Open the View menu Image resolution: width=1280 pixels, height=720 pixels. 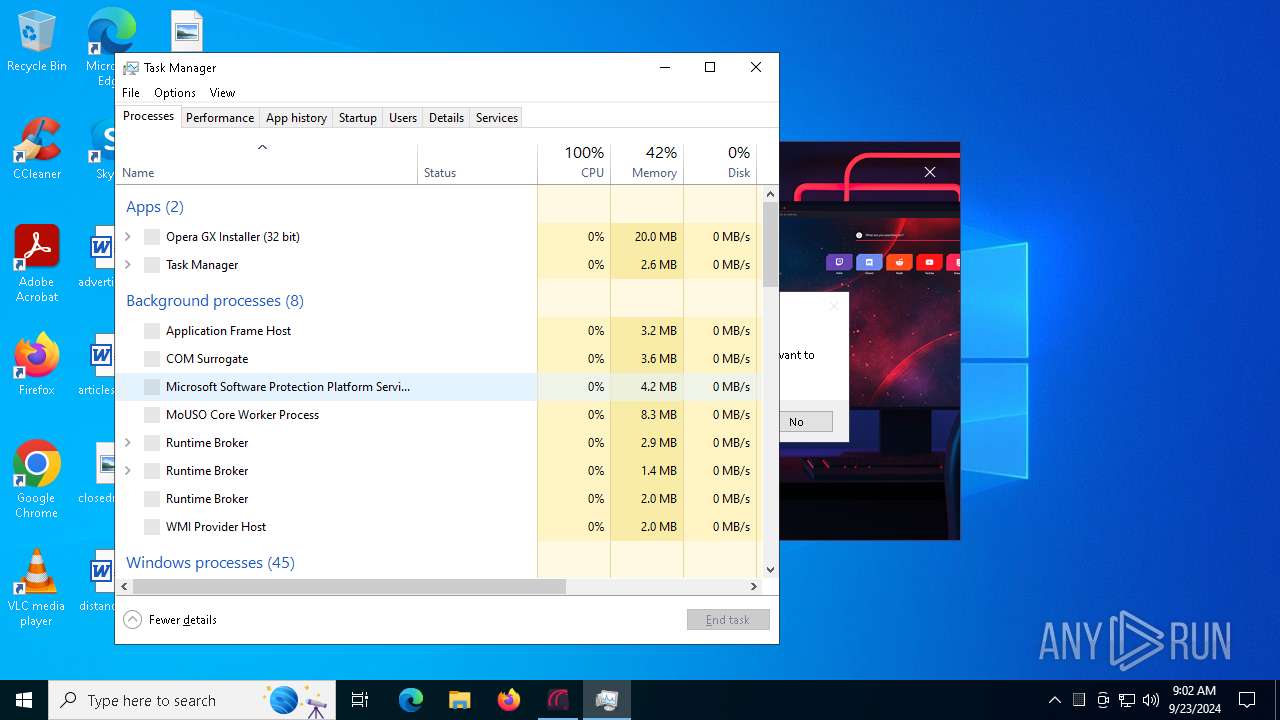pyautogui.click(x=222, y=93)
